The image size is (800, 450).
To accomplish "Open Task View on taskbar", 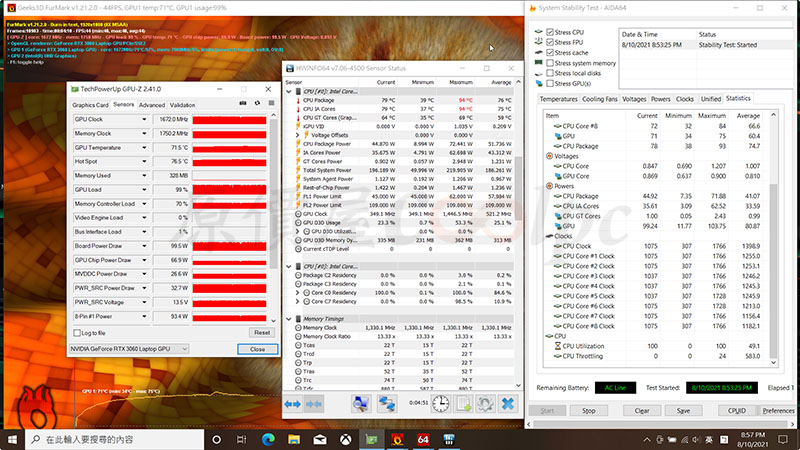I will [241, 439].
